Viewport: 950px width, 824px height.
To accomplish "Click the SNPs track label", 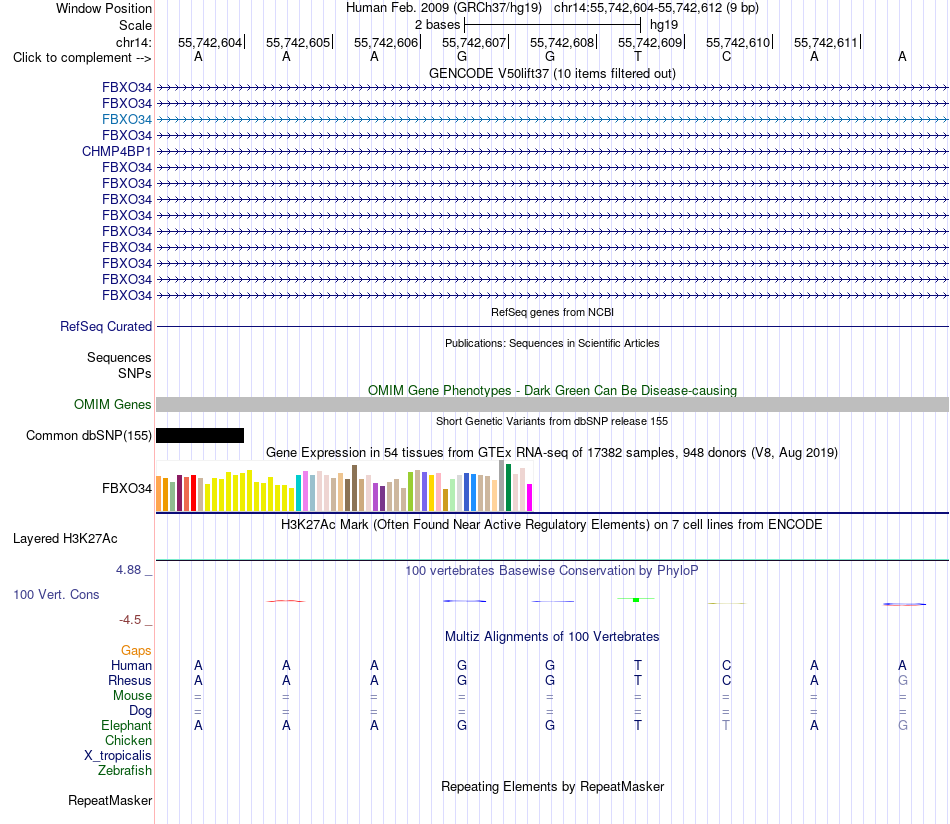I will point(135,373).
